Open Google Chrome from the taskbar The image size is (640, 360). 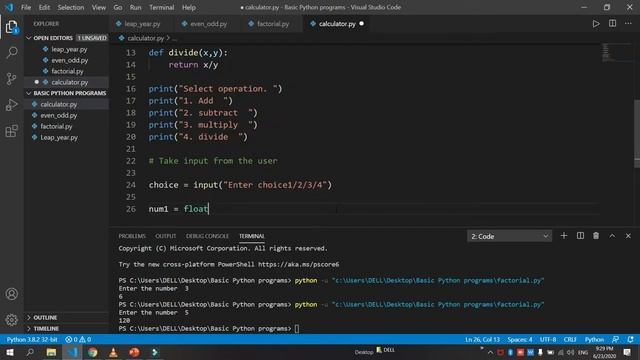tap(93, 352)
